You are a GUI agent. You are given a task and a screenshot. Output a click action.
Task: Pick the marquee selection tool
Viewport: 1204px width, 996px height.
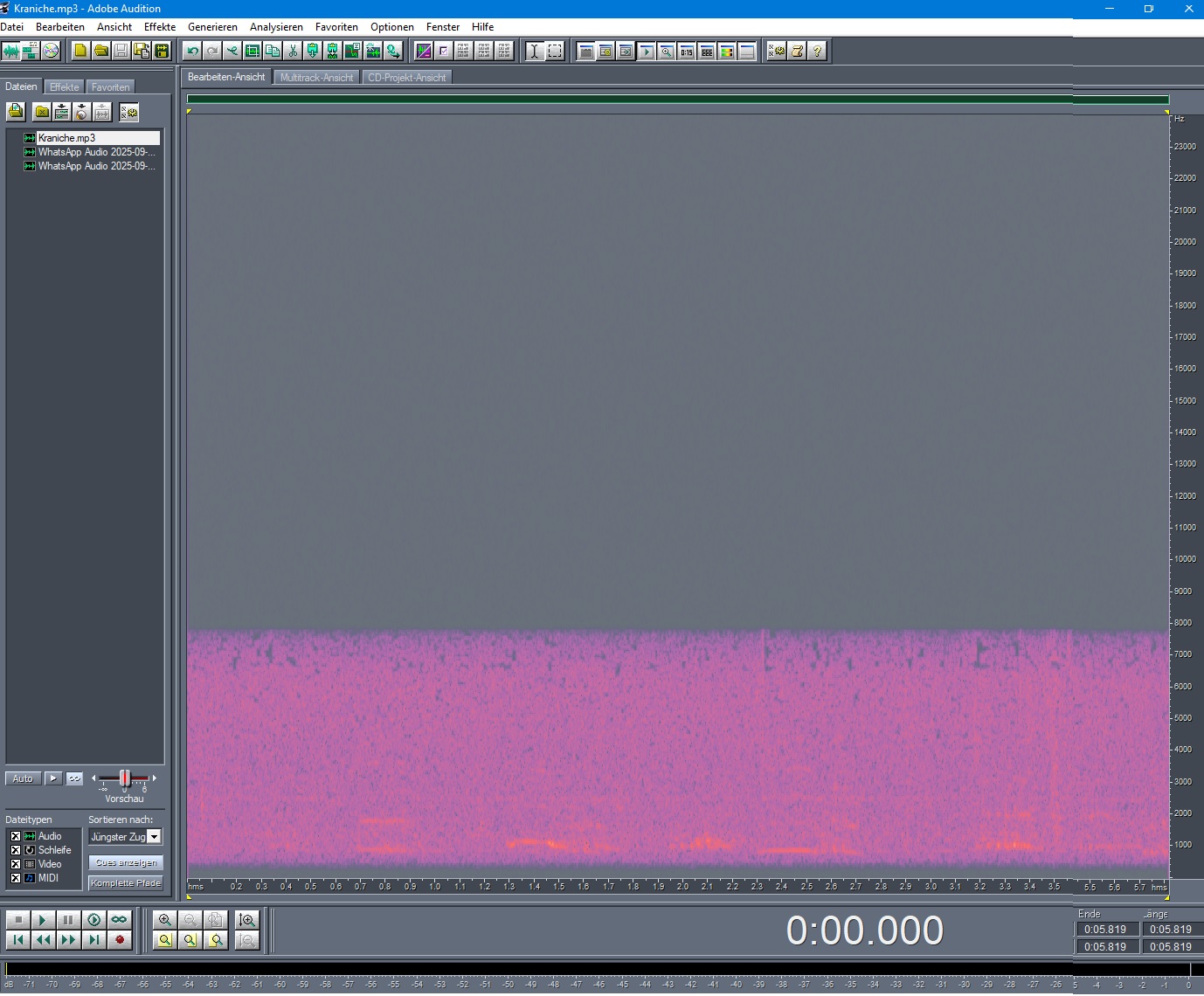coord(555,52)
